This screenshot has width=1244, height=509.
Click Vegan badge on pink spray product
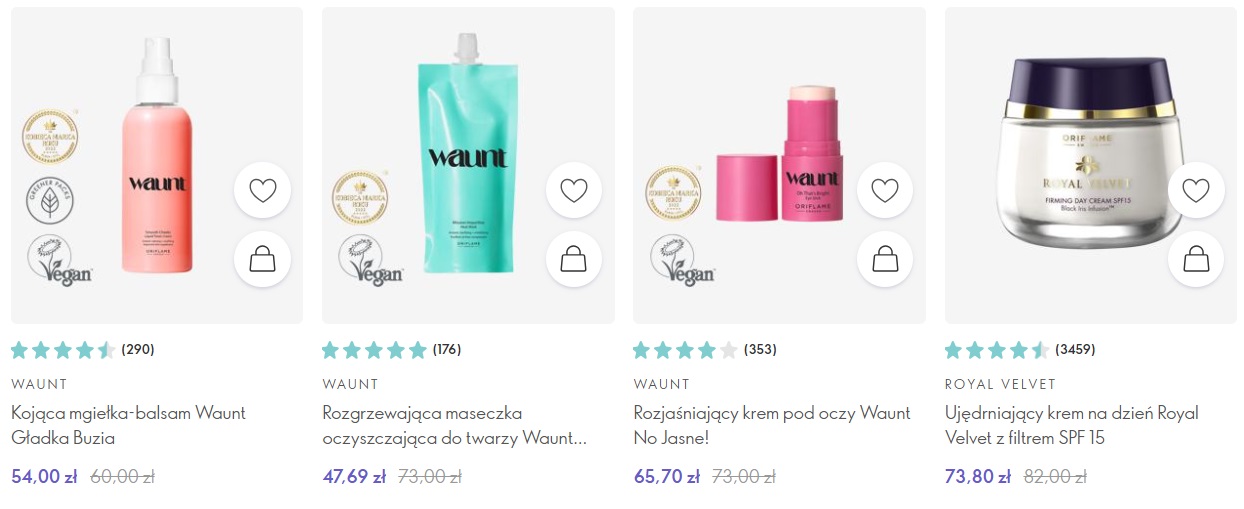pos(60,261)
